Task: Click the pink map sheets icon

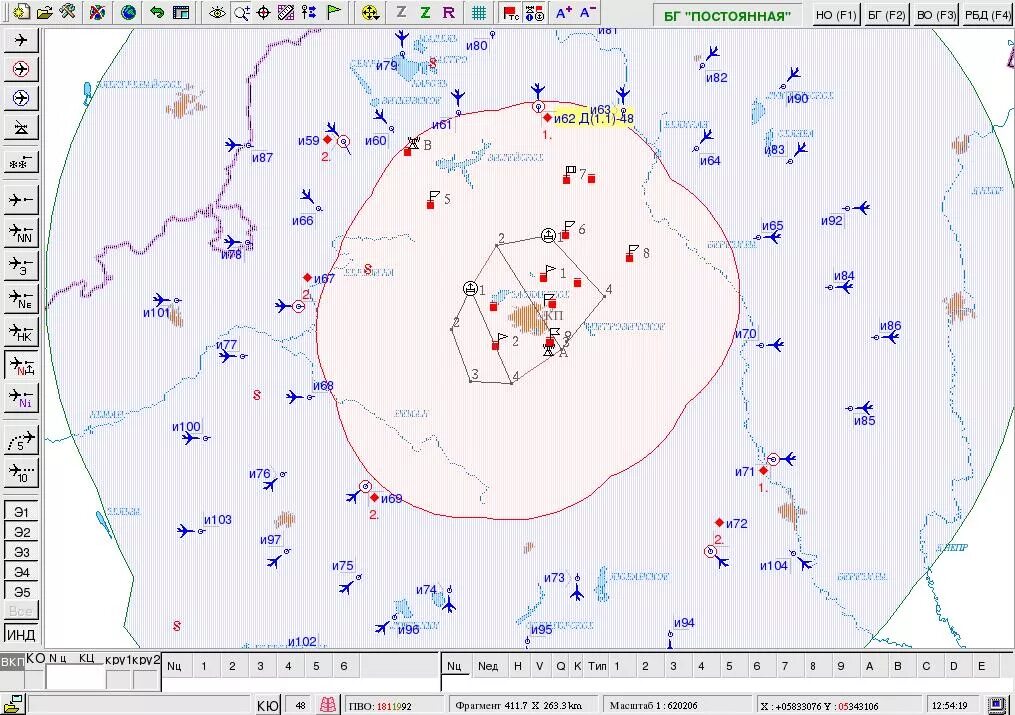Action: 328,705
